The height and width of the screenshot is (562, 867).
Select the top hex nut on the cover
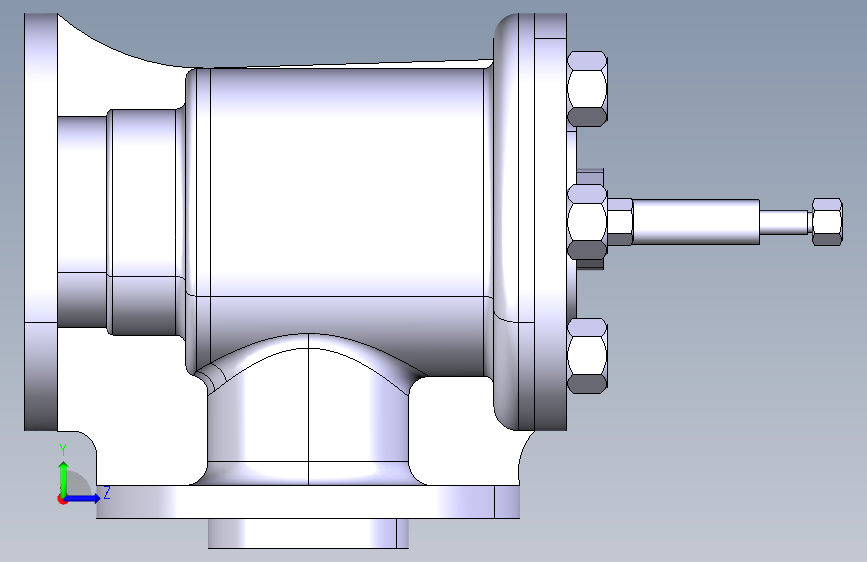click(587, 89)
